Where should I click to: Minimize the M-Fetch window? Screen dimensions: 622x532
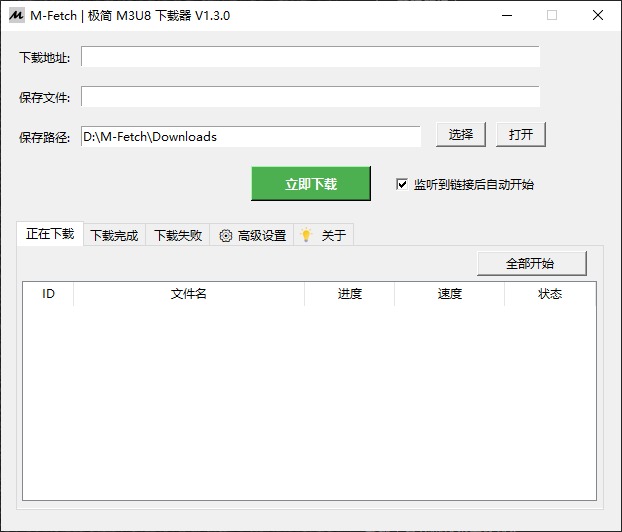(507, 15)
